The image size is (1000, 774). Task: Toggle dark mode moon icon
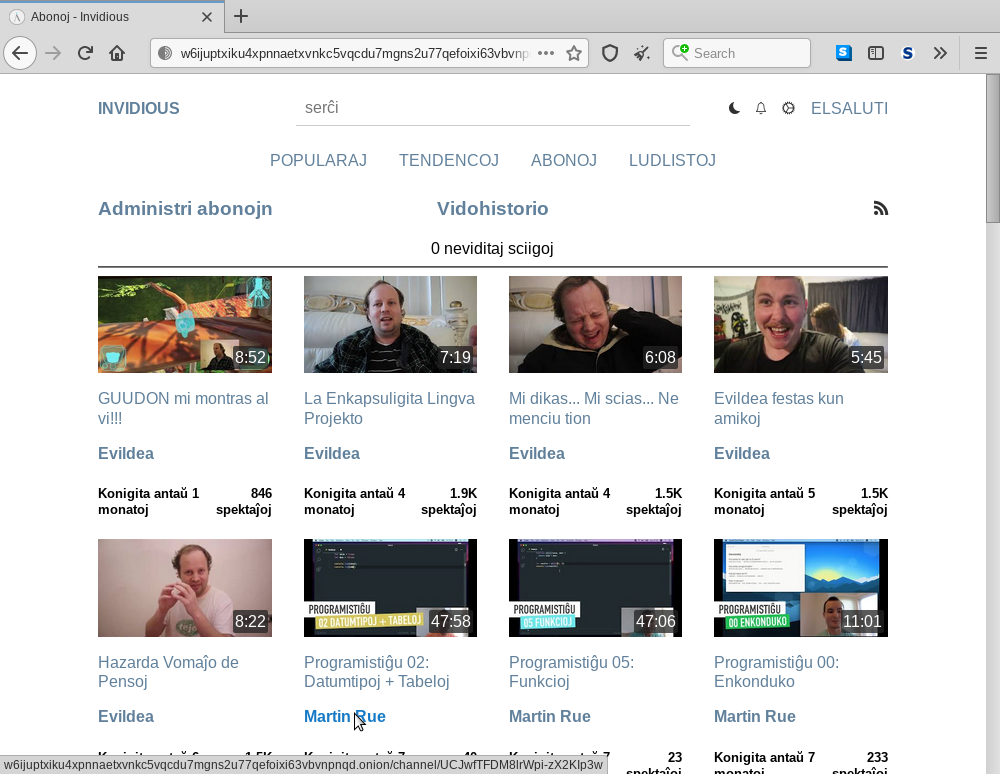[x=734, y=109]
